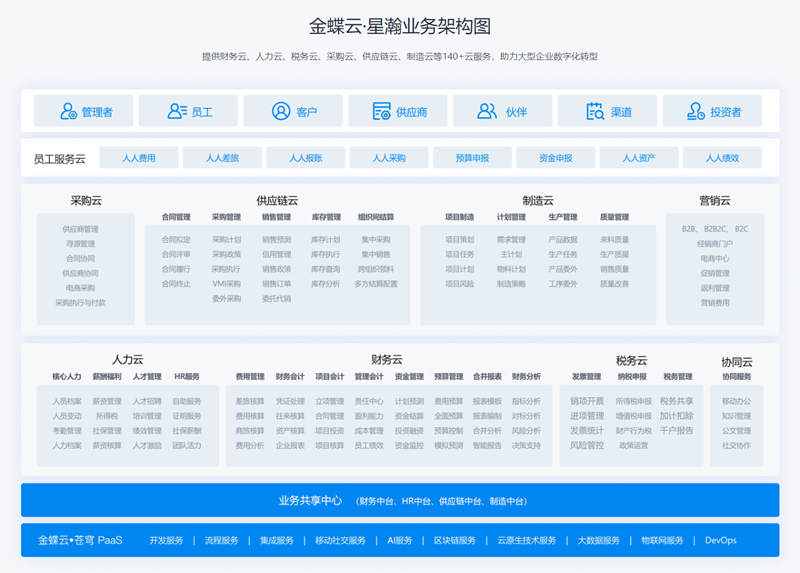Image resolution: width=800 pixels, height=573 pixels.
Task: Click 流程服务 in the PaaS bar
Action: [x=221, y=540]
